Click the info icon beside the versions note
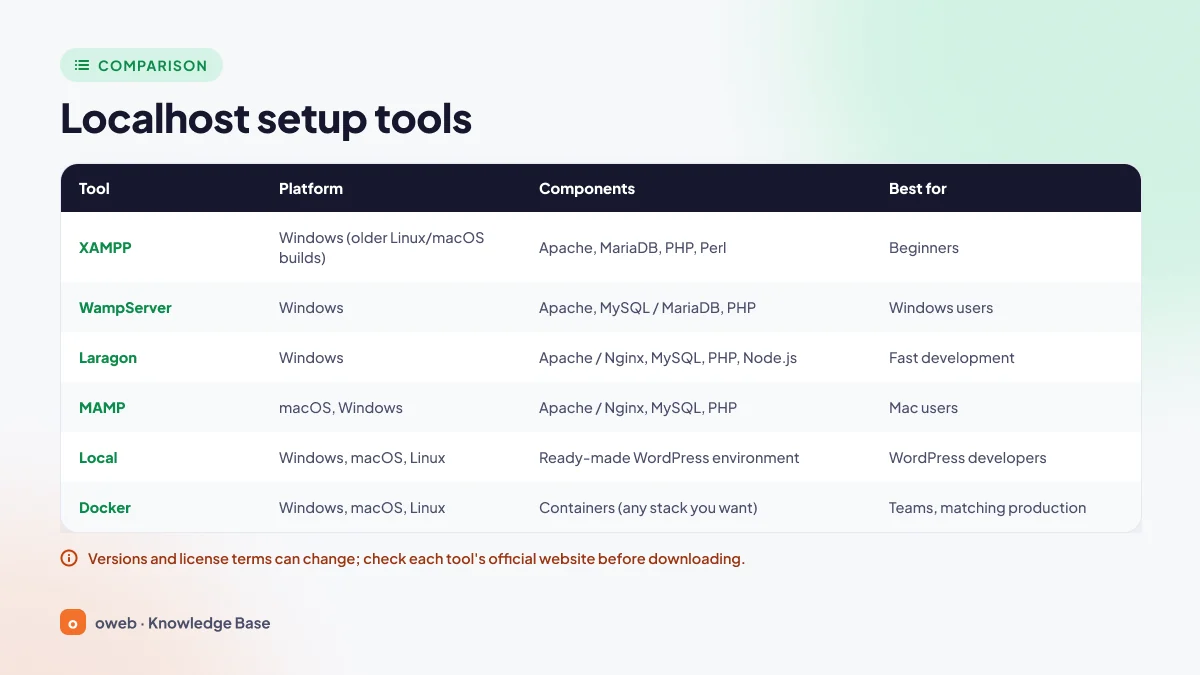 [69, 558]
